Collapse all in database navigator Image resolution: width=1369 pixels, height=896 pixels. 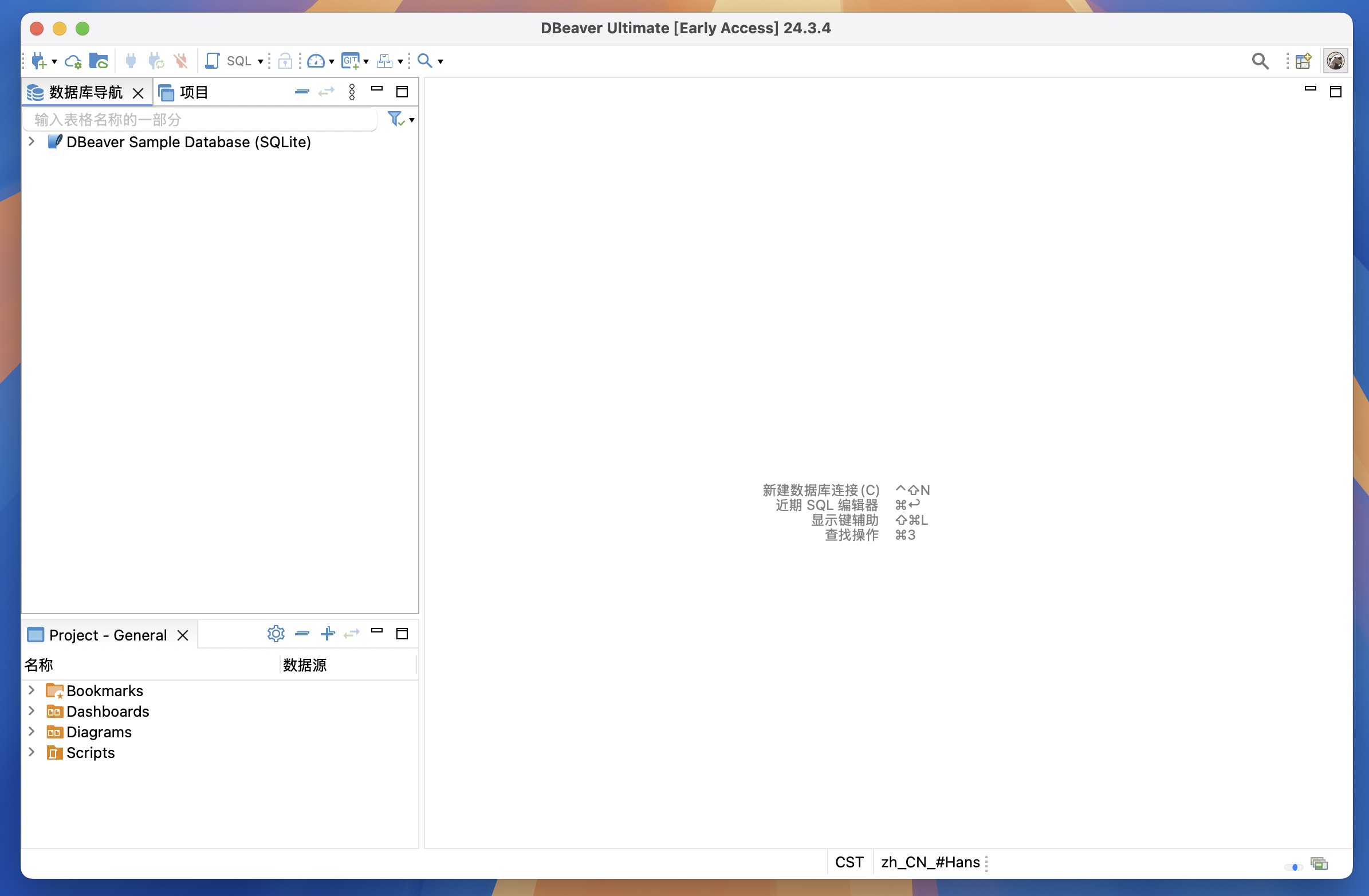(x=302, y=92)
